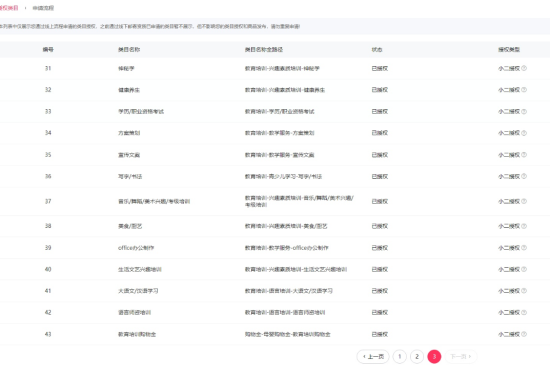The width and height of the screenshot is (550, 379).
Task: Click the help icon in row 38
Action: (x=524, y=226)
